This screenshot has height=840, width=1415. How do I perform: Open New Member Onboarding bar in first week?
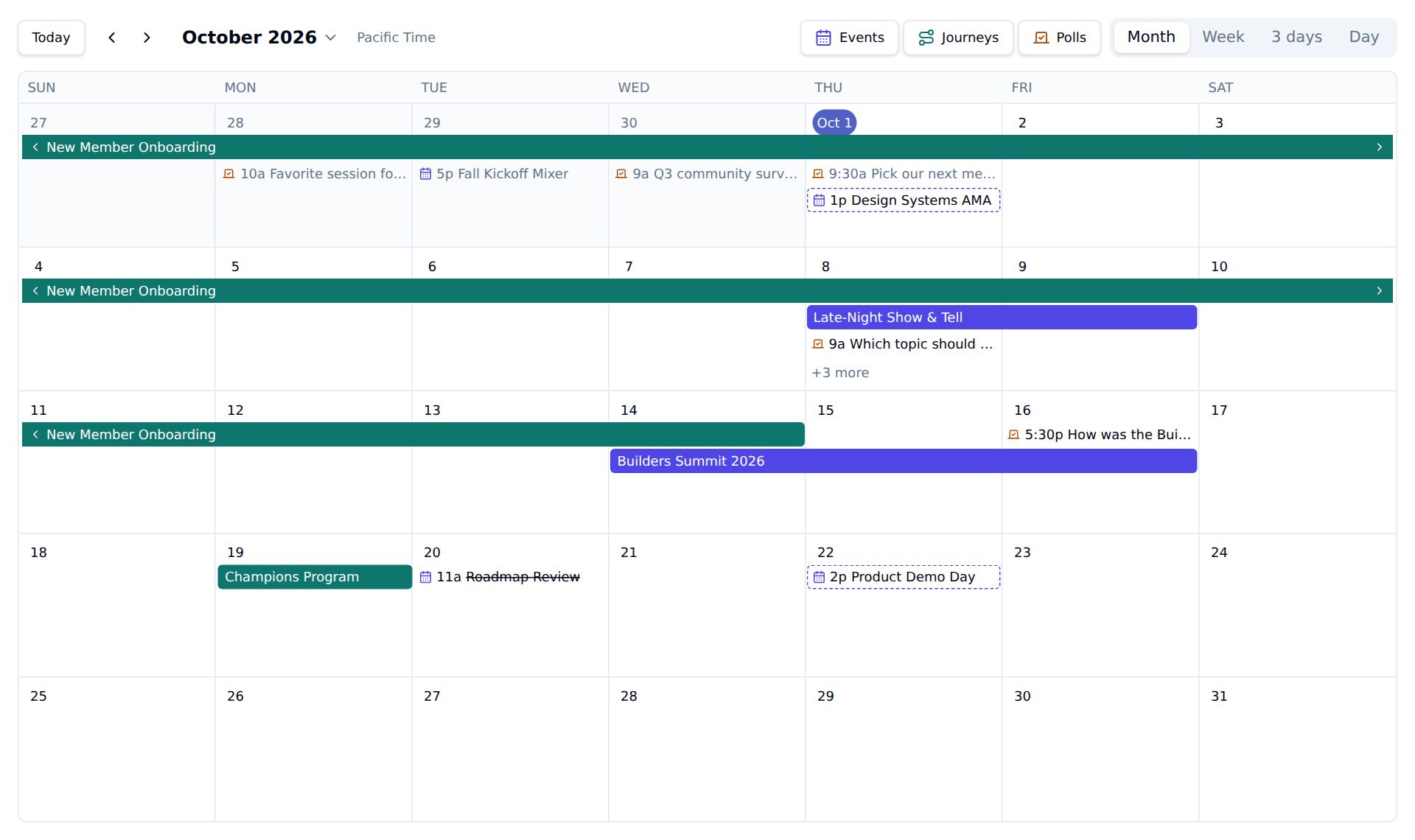coord(707,147)
